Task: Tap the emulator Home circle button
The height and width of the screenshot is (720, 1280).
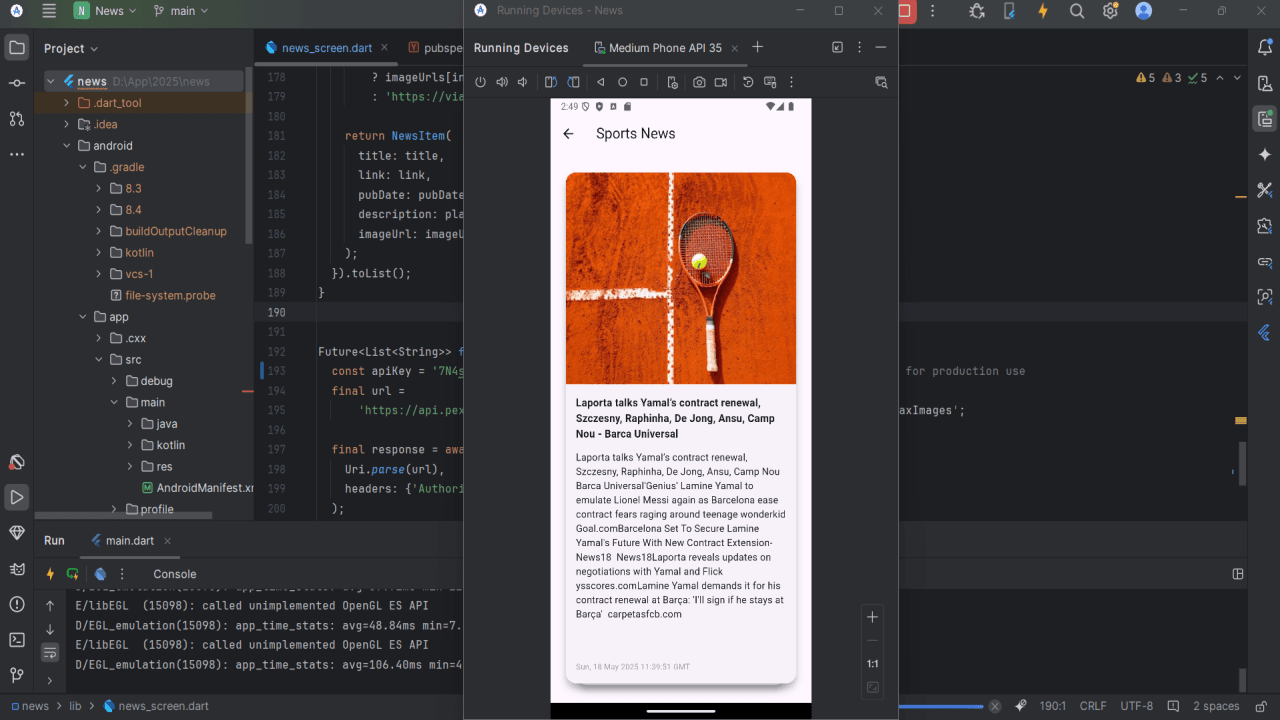Action: coord(622,82)
